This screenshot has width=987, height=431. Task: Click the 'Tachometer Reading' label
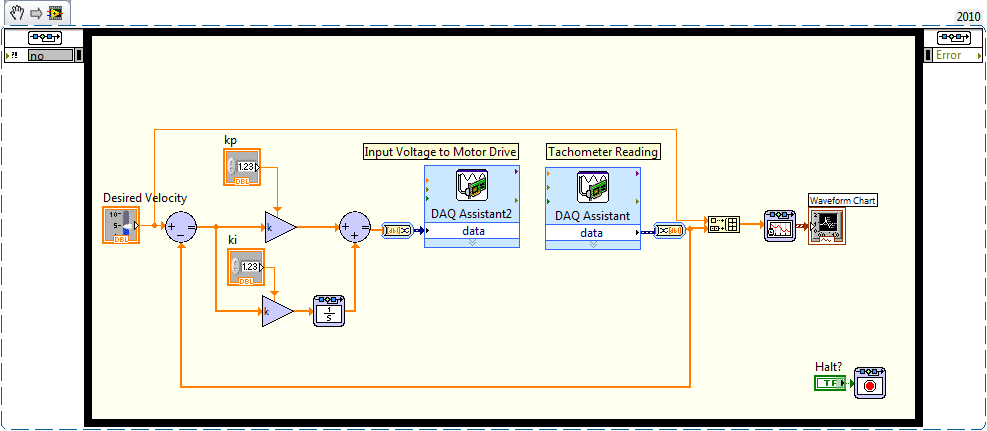click(x=603, y=152)
